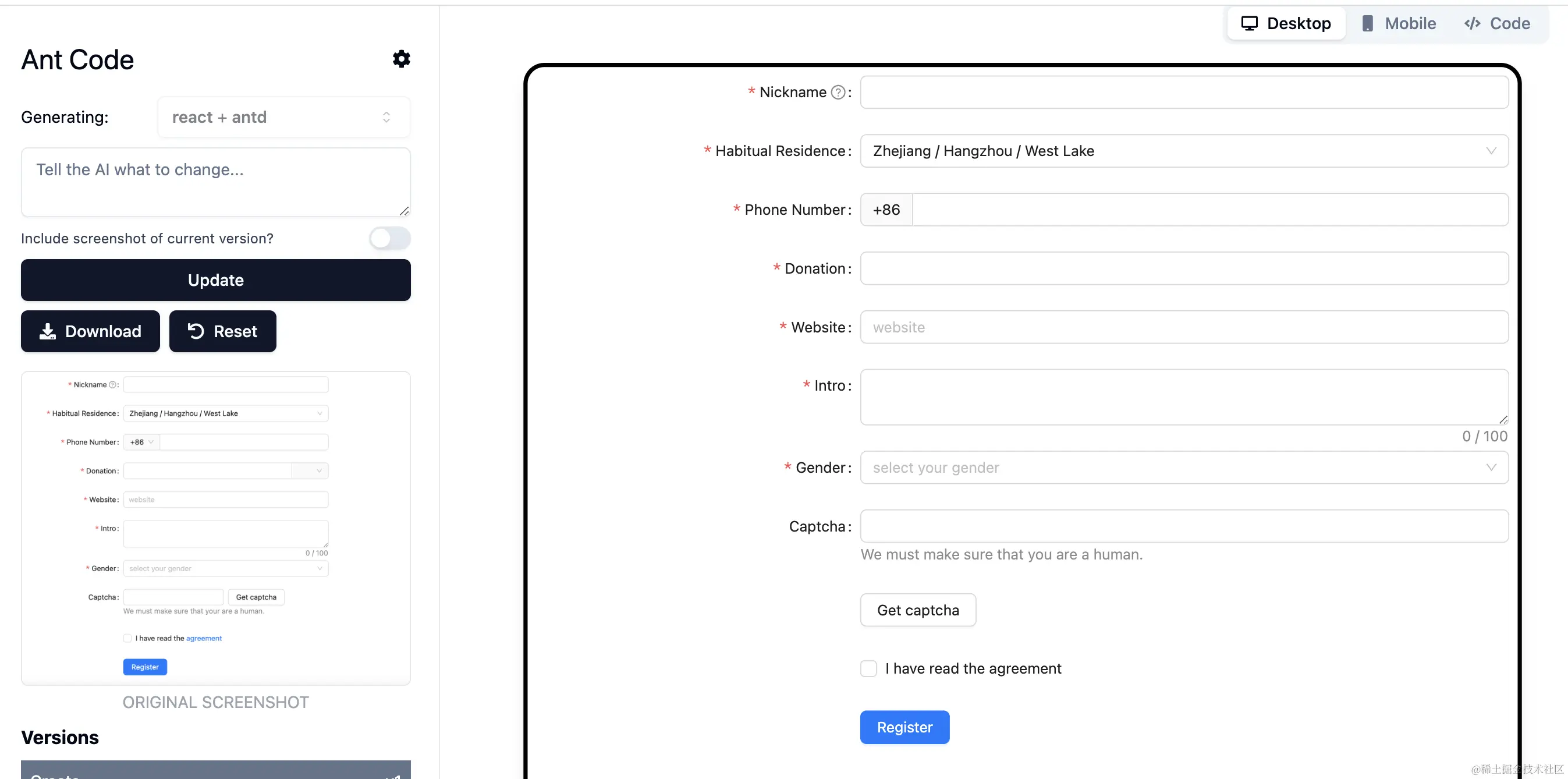Switch to the Code tab
The image size is (1568, 779).
pyautogui.click(x=1498, y=23)
